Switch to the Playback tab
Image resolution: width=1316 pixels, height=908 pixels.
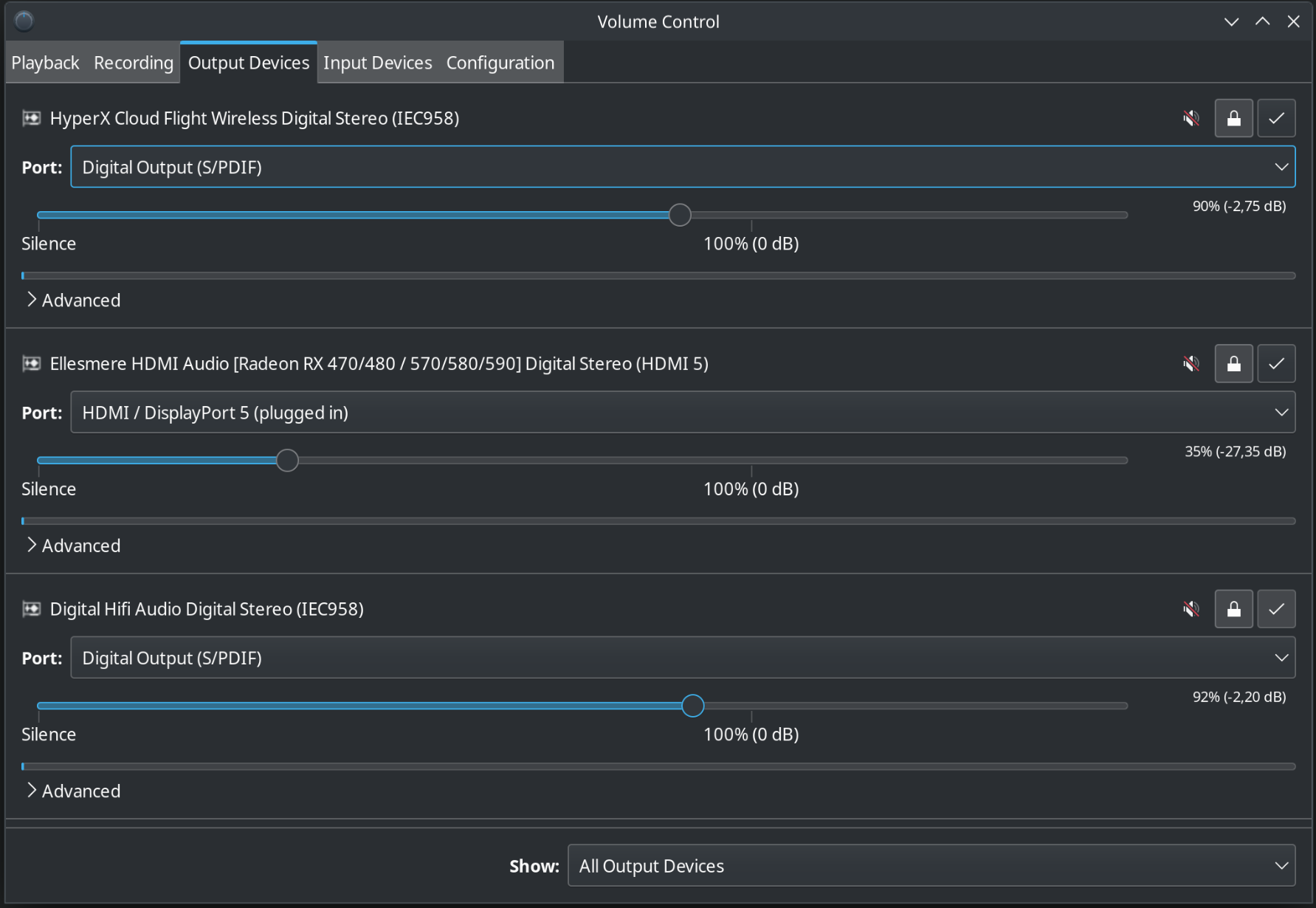tap(45, 63)
